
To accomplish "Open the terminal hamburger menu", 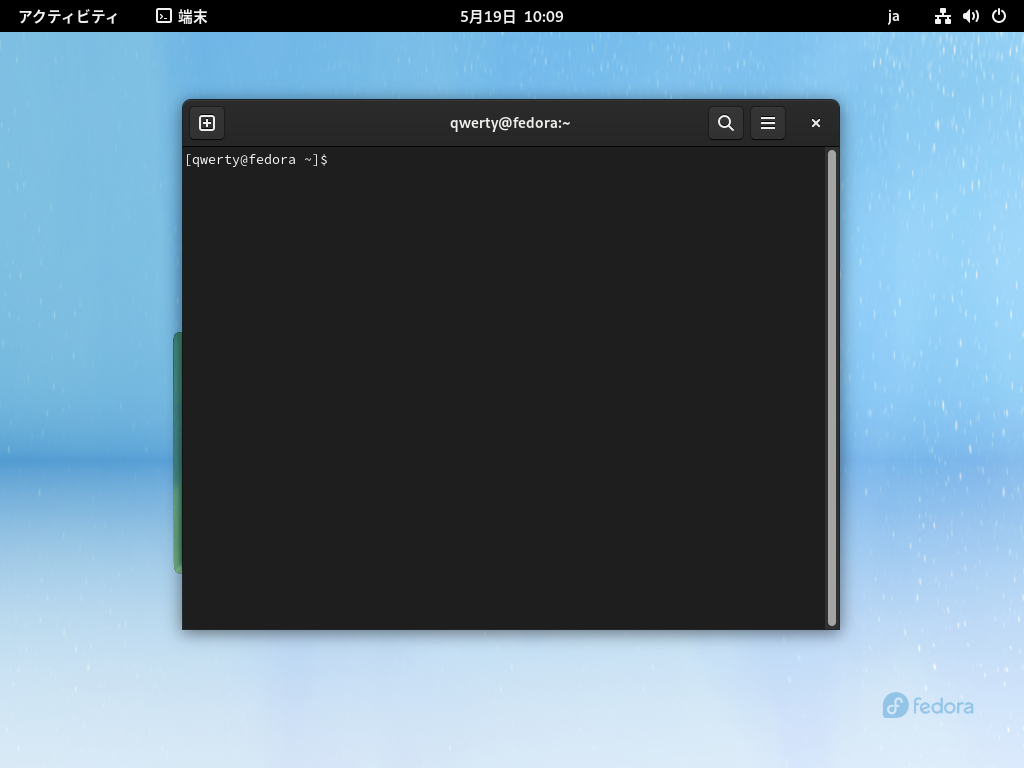I will pos(768,123).
